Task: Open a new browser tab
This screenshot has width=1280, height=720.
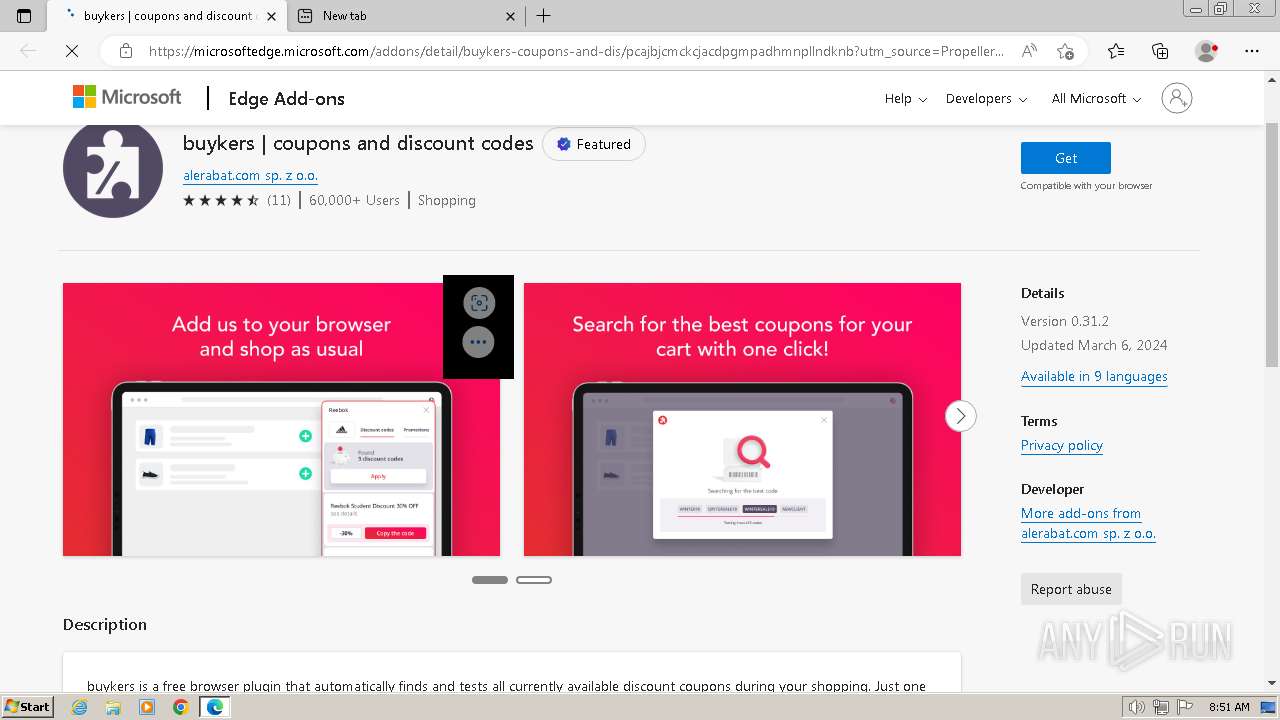Action: [x=543, y=16]
